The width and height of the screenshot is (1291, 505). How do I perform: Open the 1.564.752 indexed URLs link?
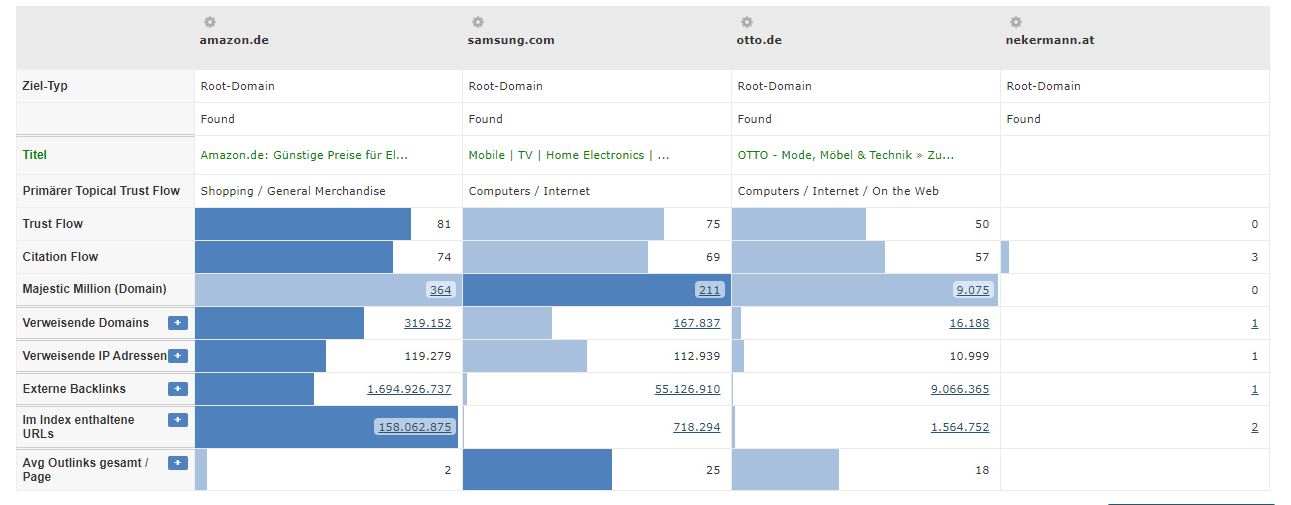pyautogui.click(x=960, y=427)
